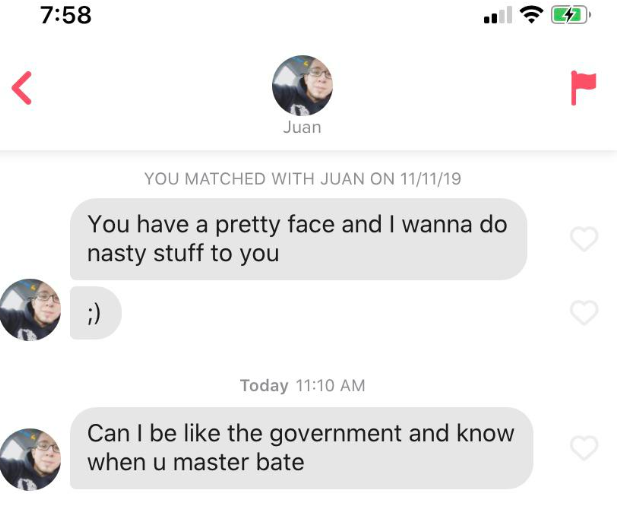The width and height of the screenshot is (618, 515).
Task: Like the winky face message with its heart
Action: click(x=584, y=312)
